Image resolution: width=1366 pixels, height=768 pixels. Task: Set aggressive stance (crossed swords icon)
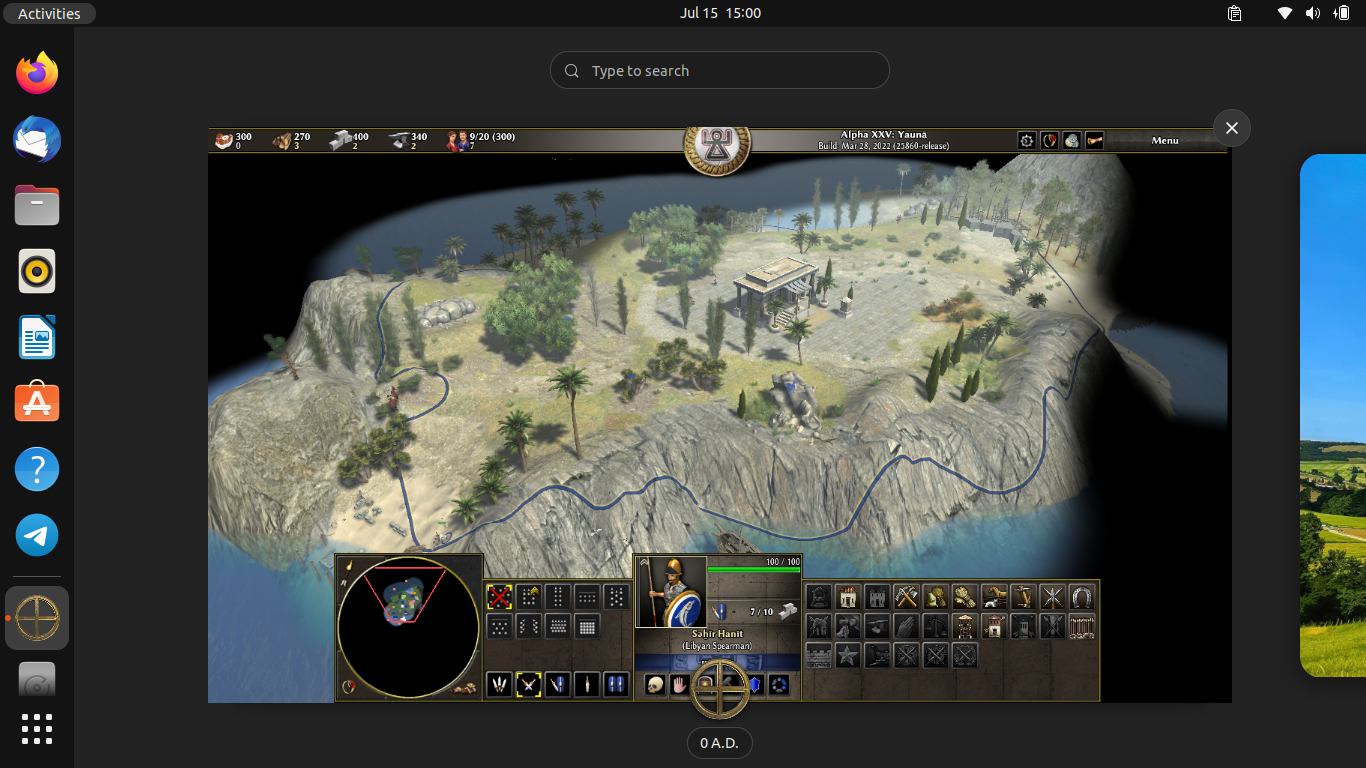(528, 685)
